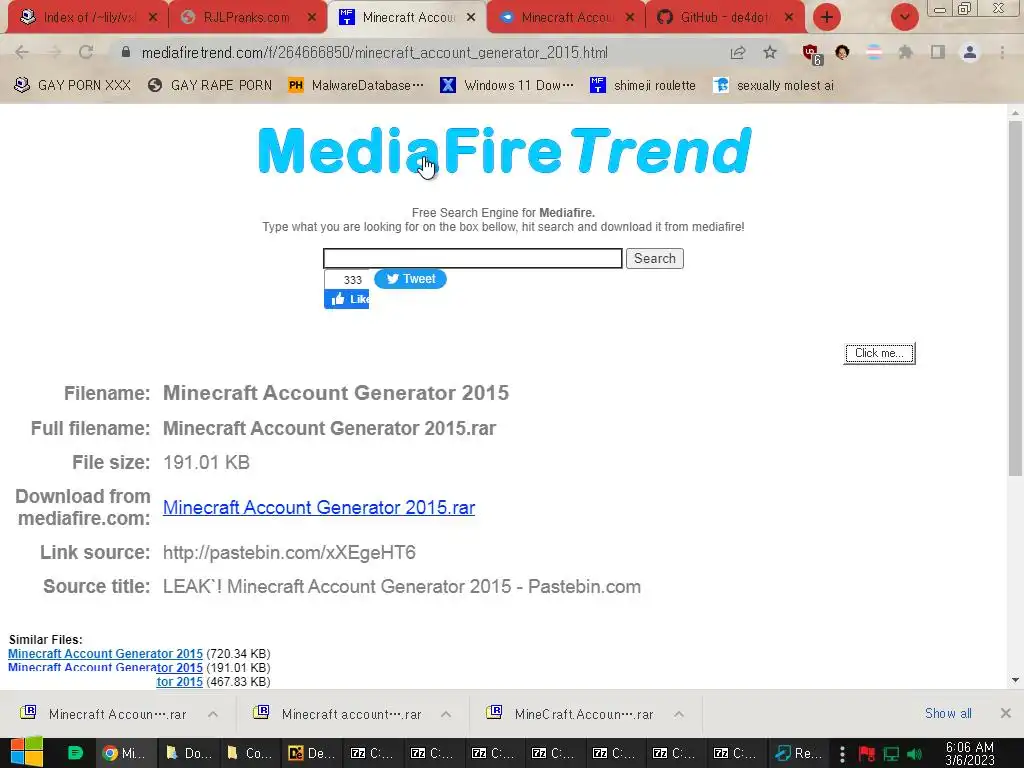Show taskbar overflow three-dot menu
This screenshot has height=768, width=1024.
[x=842, y=754]
